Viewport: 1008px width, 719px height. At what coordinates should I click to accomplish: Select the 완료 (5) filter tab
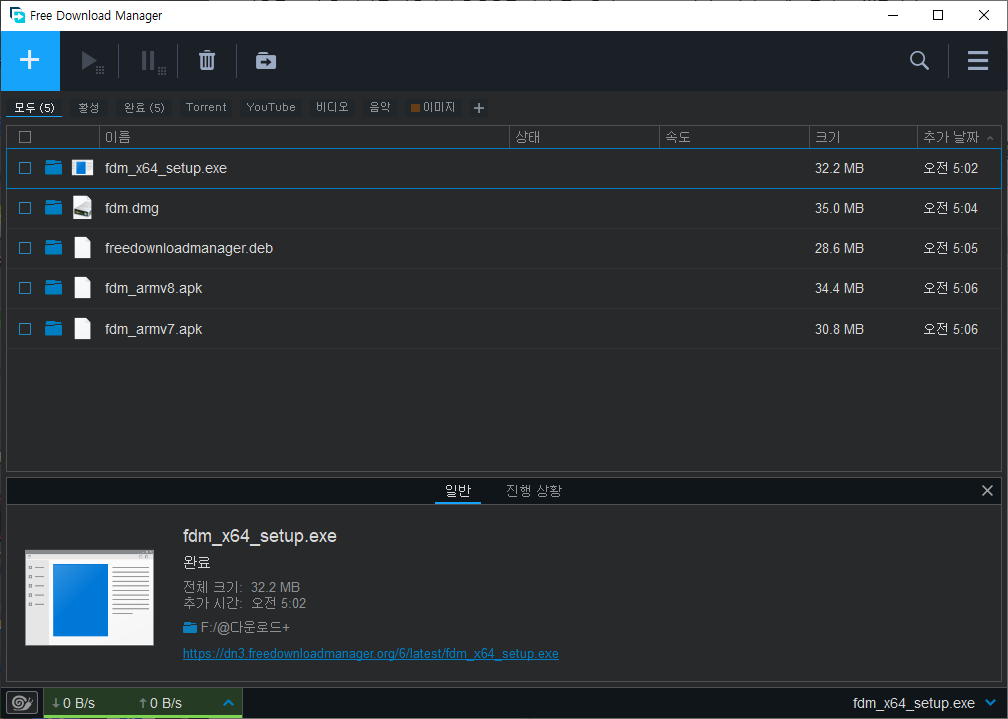coord(144,107)
